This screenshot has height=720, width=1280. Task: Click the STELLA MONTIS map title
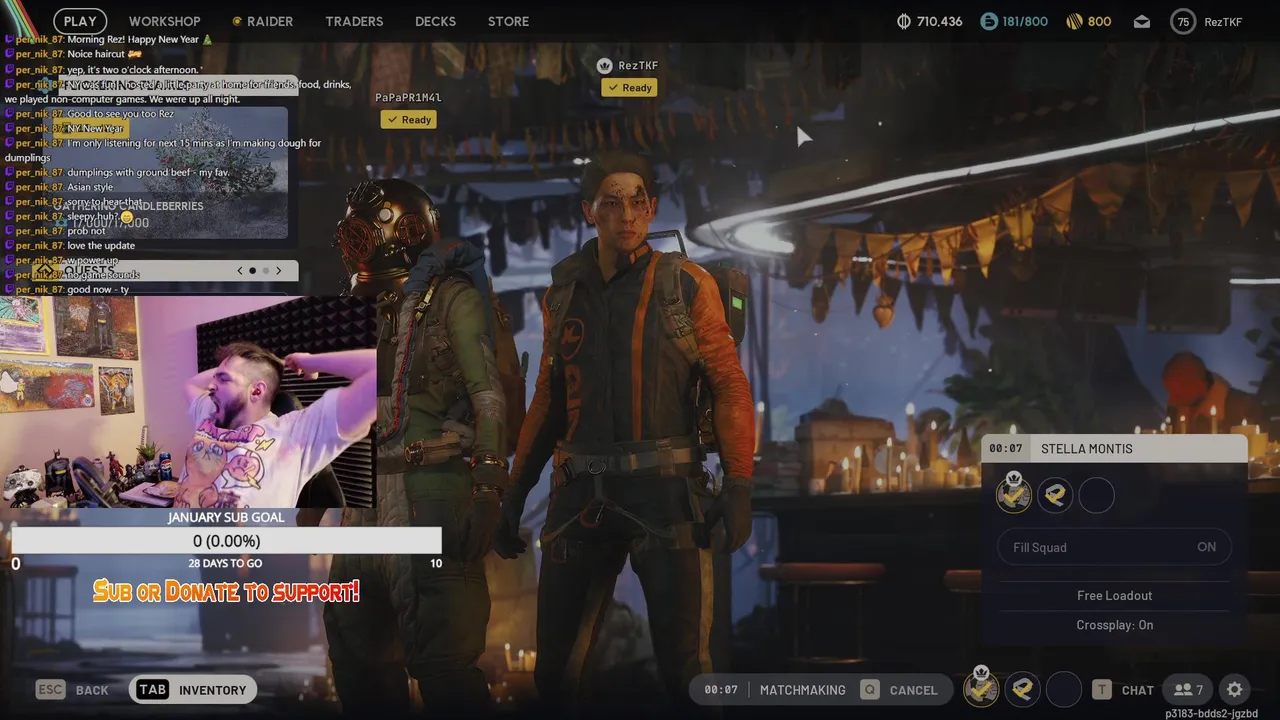coord(1087,448)
